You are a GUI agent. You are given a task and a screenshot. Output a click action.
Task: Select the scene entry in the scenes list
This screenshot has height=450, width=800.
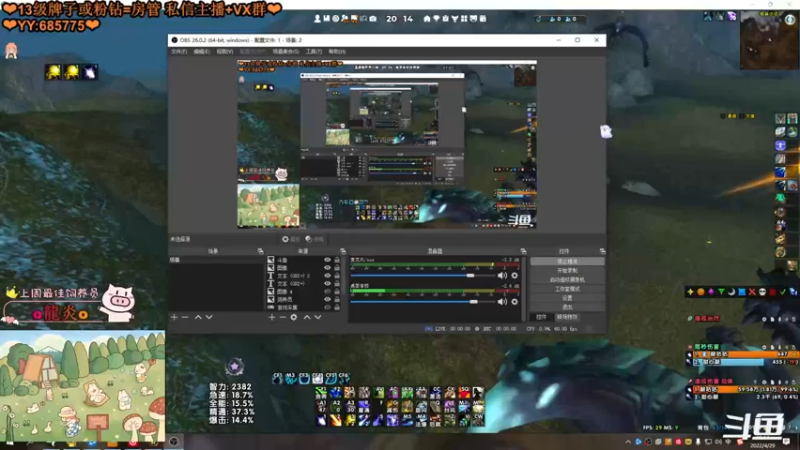click(x=216, y=260)
